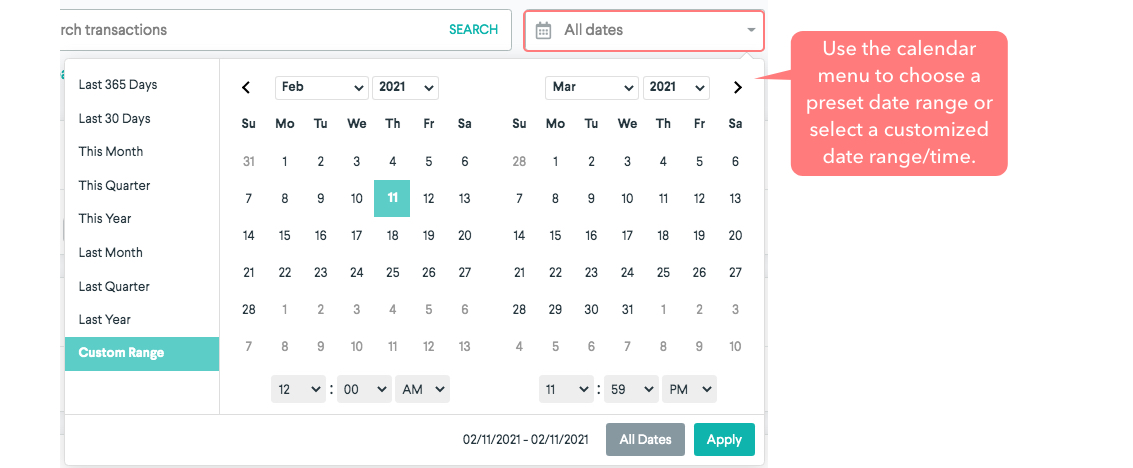Screen dimensions: 1133x468
Task: Open the end time PM dropdown
Action: 689,389
